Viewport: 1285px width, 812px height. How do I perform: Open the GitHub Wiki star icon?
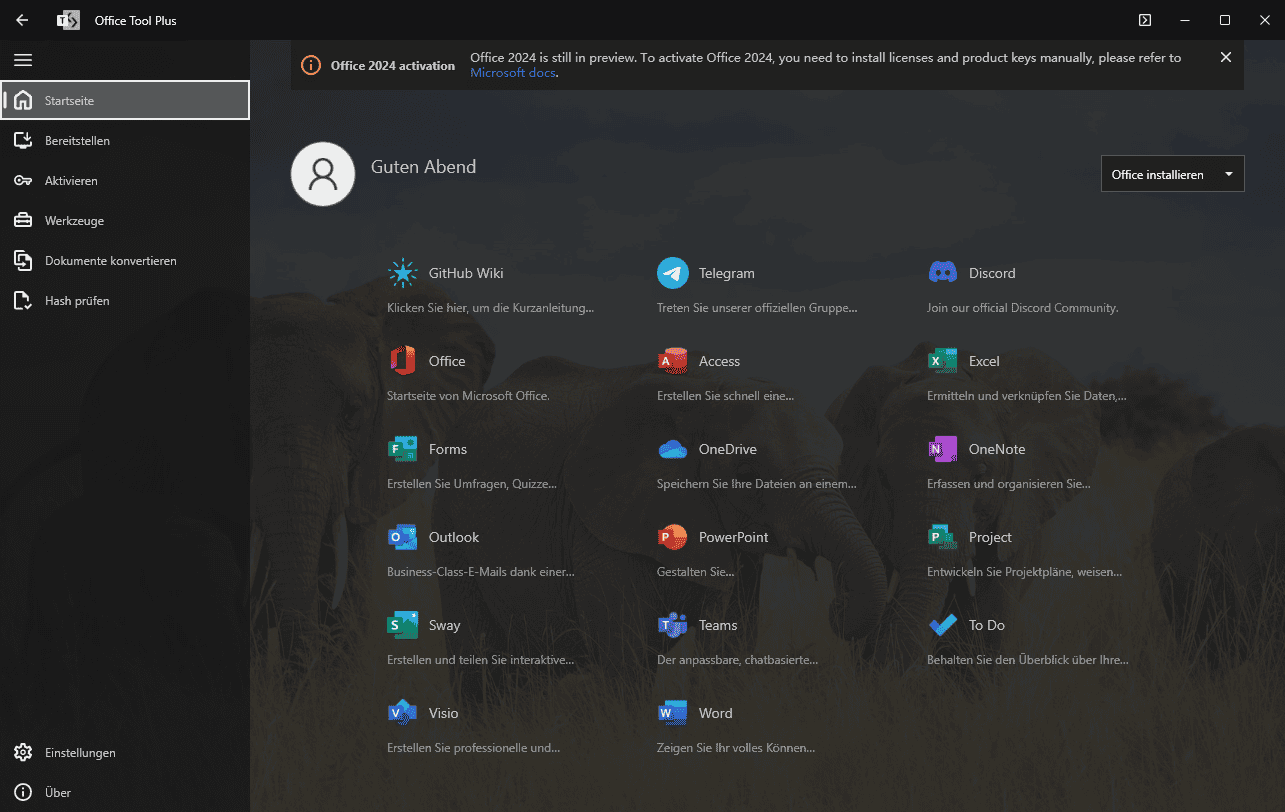[402, 273]
